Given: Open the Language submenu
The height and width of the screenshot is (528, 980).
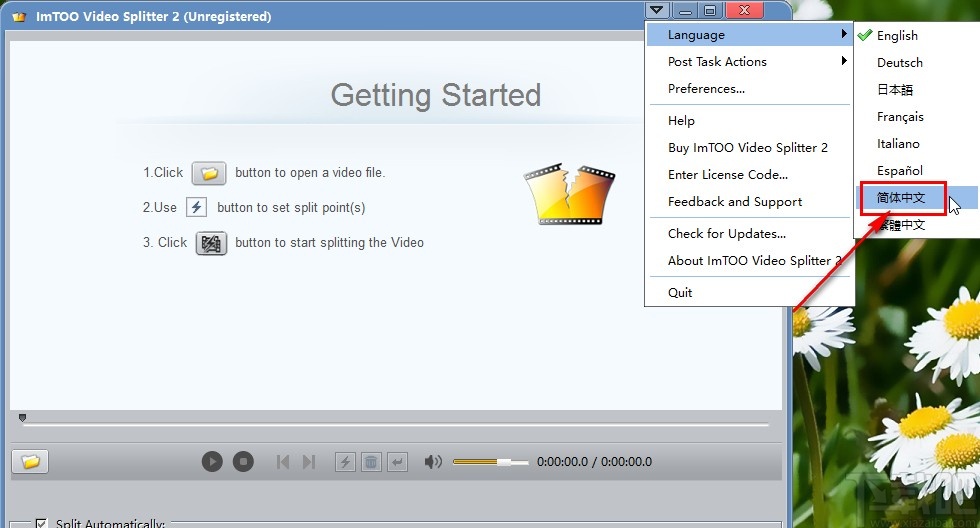Looking at the screenshot, I should (x=749, y=35).
